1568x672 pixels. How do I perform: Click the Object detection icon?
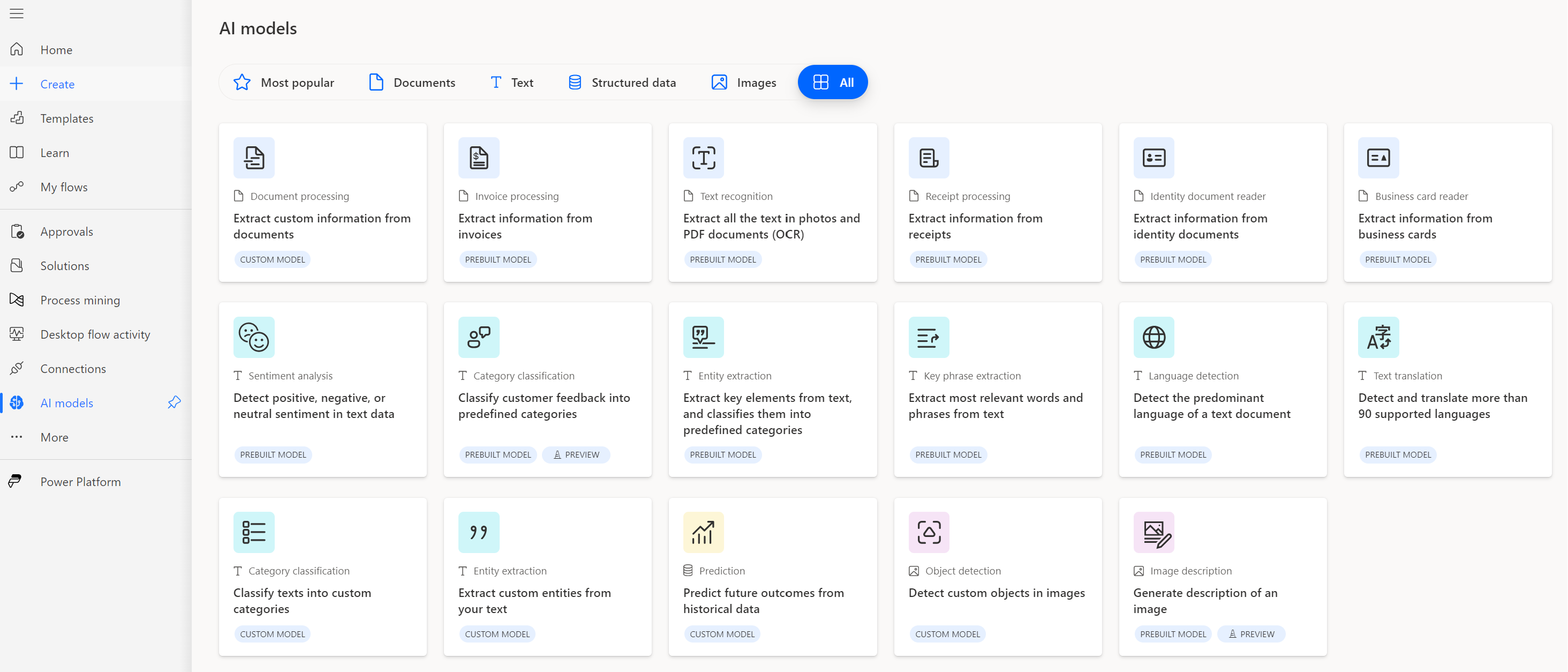[x=928, y=532]
